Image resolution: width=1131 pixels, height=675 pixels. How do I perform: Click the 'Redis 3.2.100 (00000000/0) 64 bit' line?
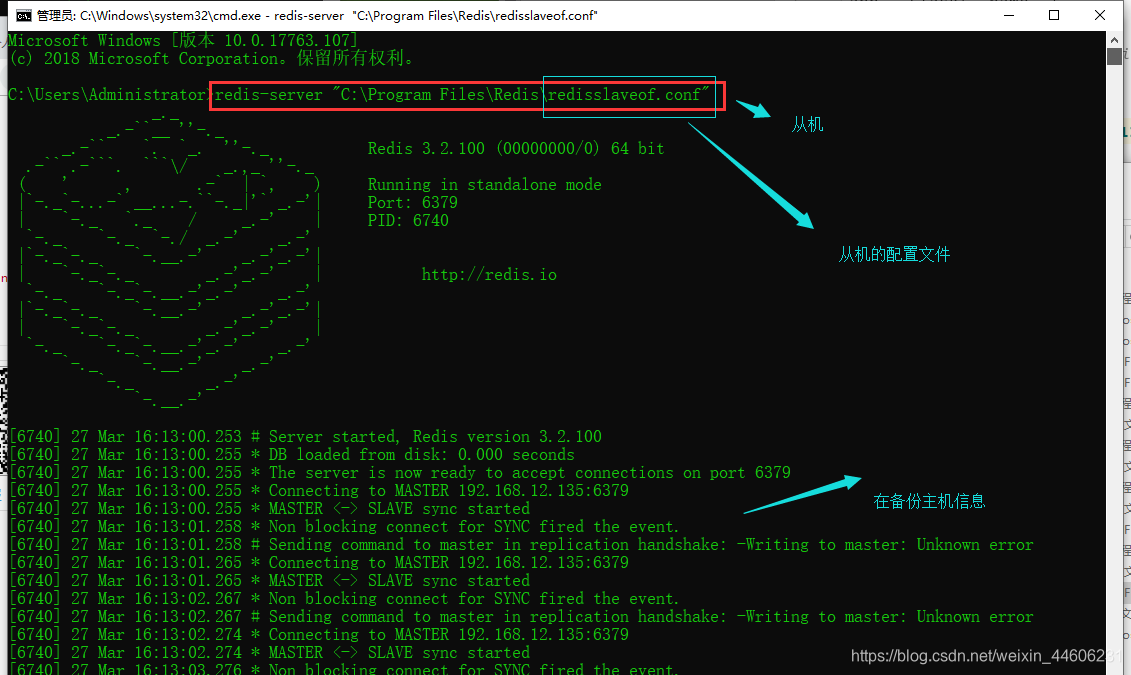coord(516,149)
